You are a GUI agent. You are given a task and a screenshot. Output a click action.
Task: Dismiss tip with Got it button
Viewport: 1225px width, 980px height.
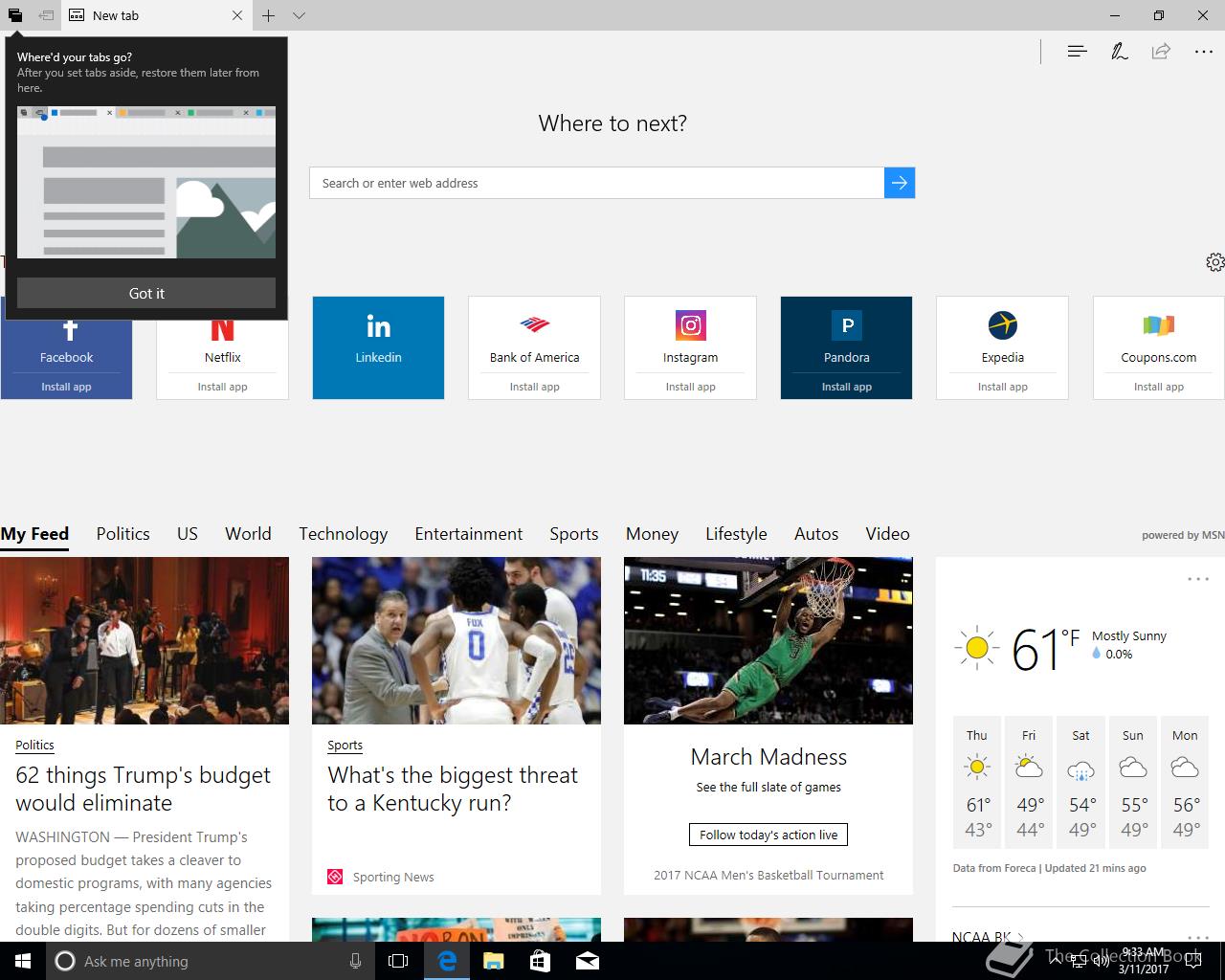pos(146,293)
